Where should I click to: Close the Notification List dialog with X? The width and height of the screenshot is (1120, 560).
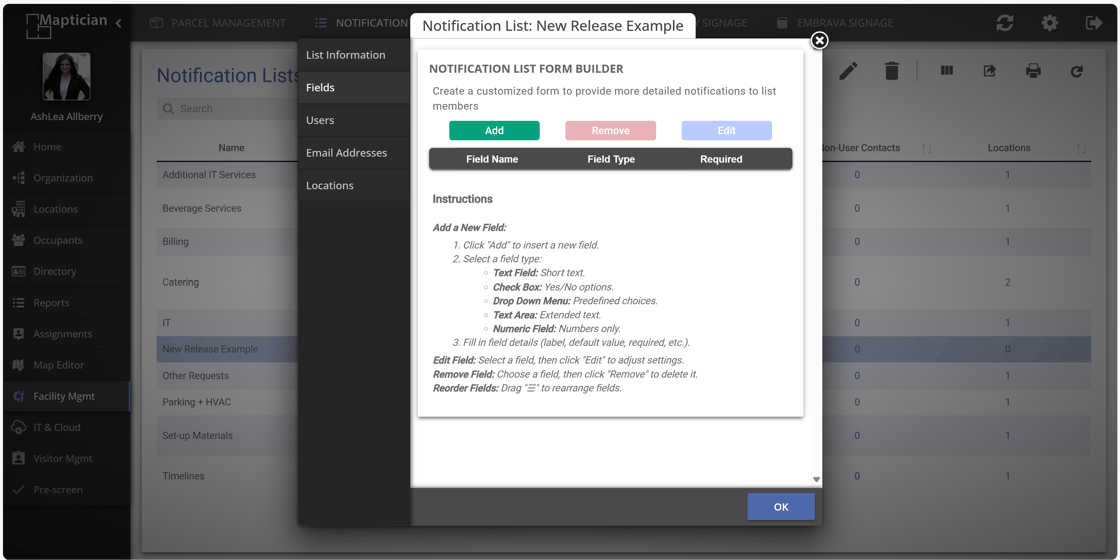point(819,41)
